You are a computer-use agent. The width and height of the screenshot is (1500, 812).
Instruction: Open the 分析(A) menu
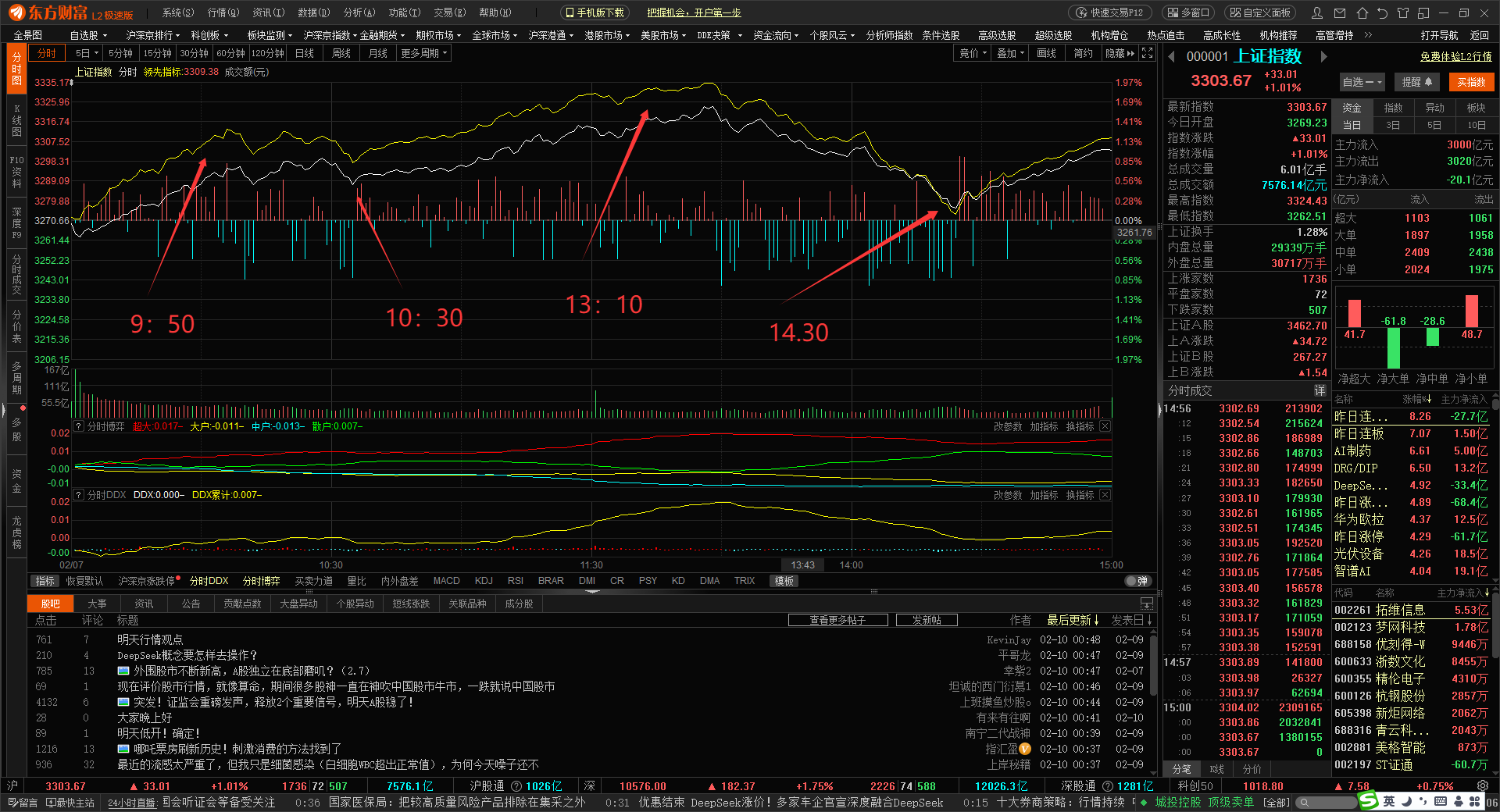click(359, 12)
